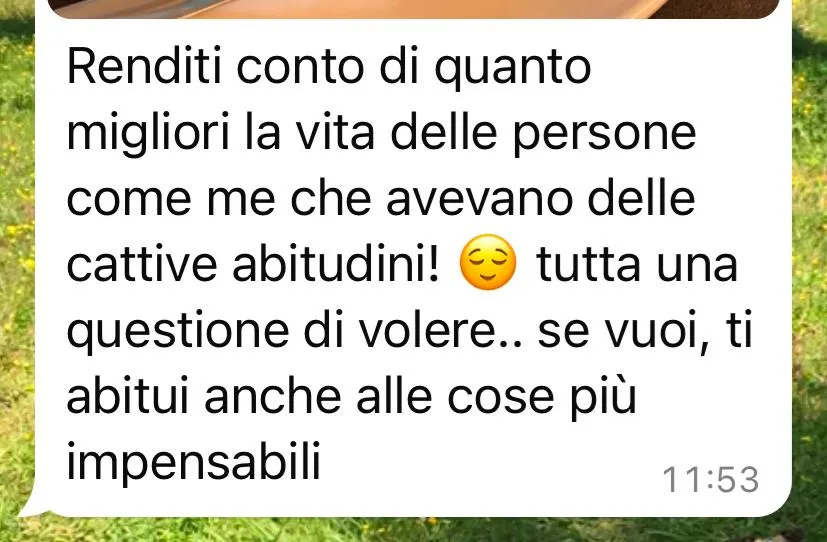The image size is (827, 542).
Task: Tap the word "persone" in the second line
Action: (604, 134)
